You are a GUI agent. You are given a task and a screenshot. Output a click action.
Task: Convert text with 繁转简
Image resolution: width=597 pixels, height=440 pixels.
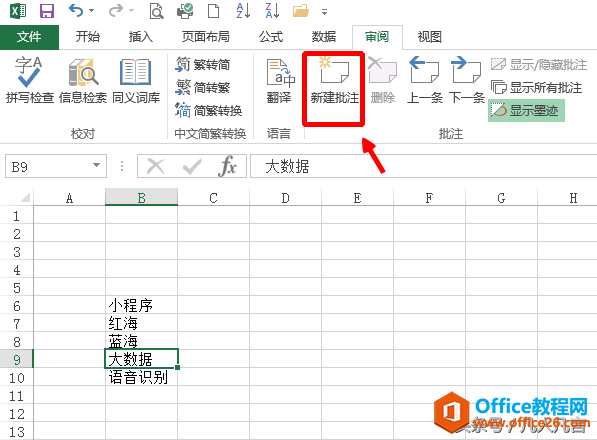pyautogui.click(x=203, y=64)
